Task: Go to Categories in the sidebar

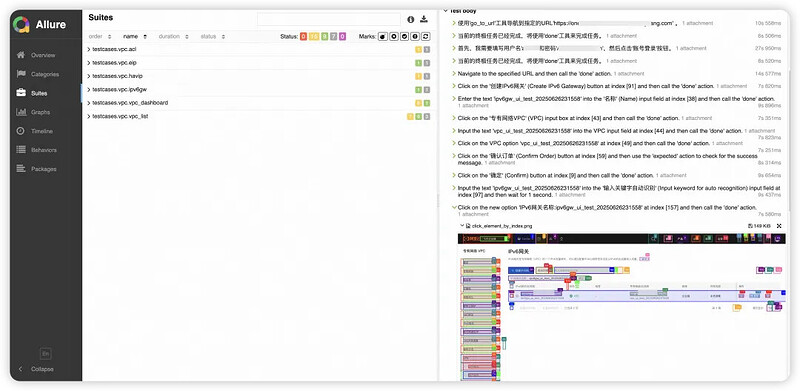Action: (44, 74)
